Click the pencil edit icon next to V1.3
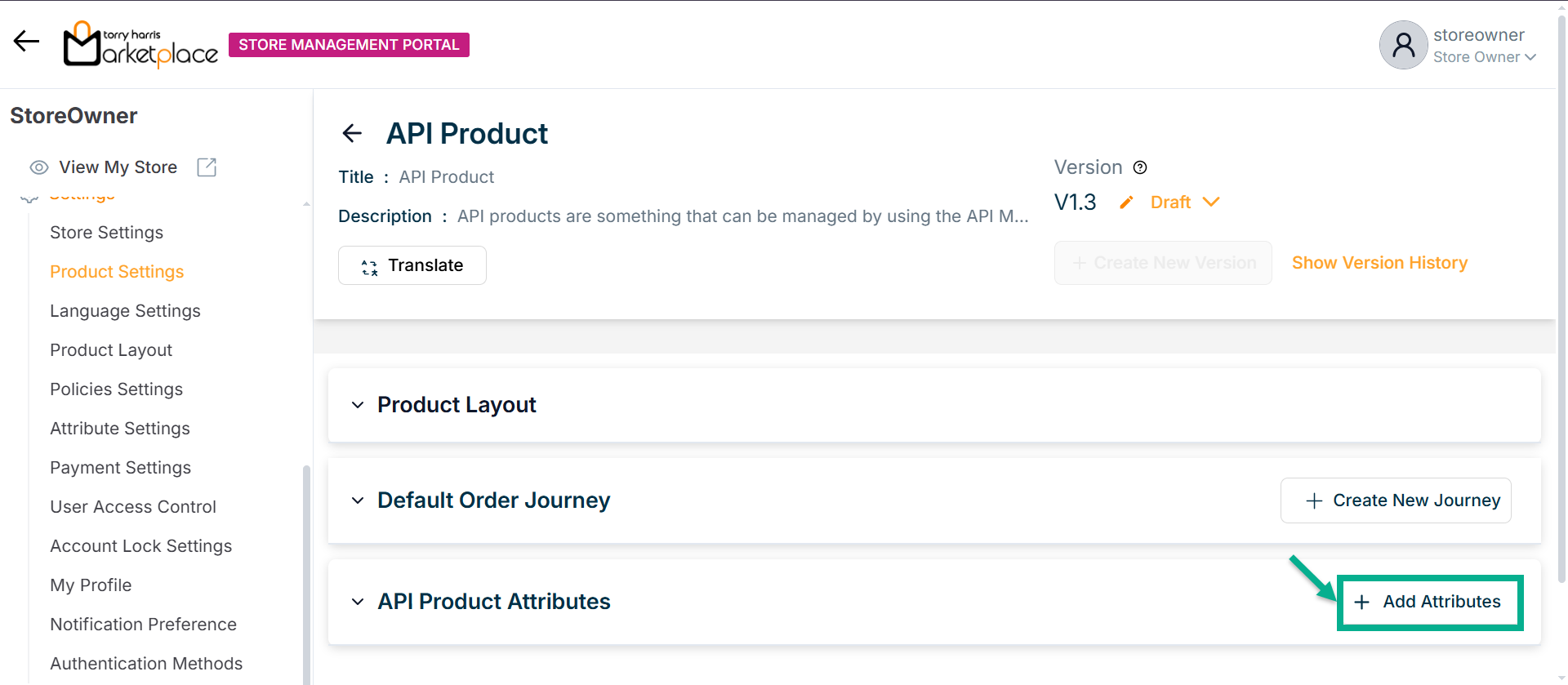Image resolution: width=1568 pixels, height=685 pixels. [1126, 202]
